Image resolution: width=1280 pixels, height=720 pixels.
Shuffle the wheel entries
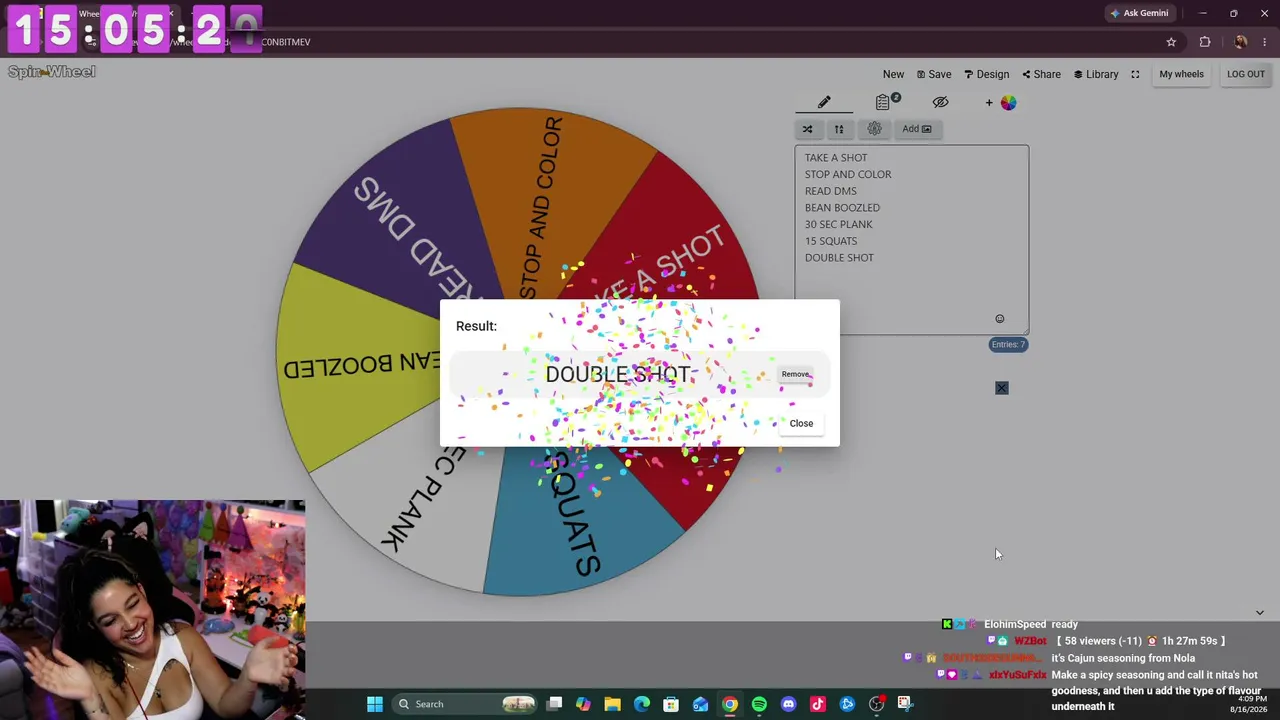(807, 129)
